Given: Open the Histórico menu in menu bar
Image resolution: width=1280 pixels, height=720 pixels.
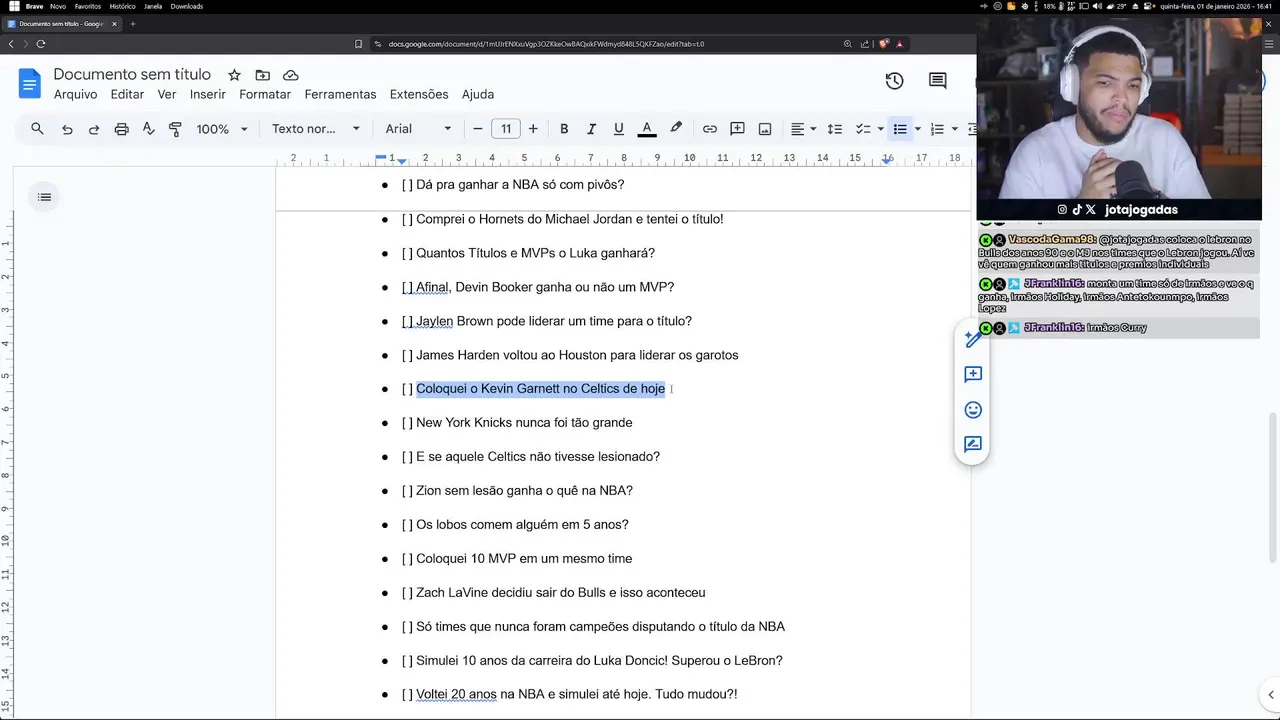Looking at the screenshot, I should pyautogui.click(x=122, y=6).
